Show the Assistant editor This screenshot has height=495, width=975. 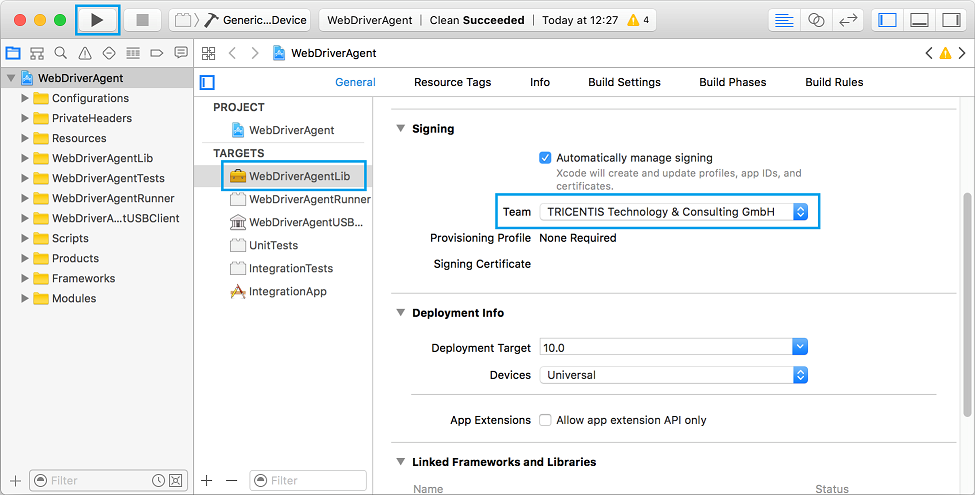coord(816,20)
